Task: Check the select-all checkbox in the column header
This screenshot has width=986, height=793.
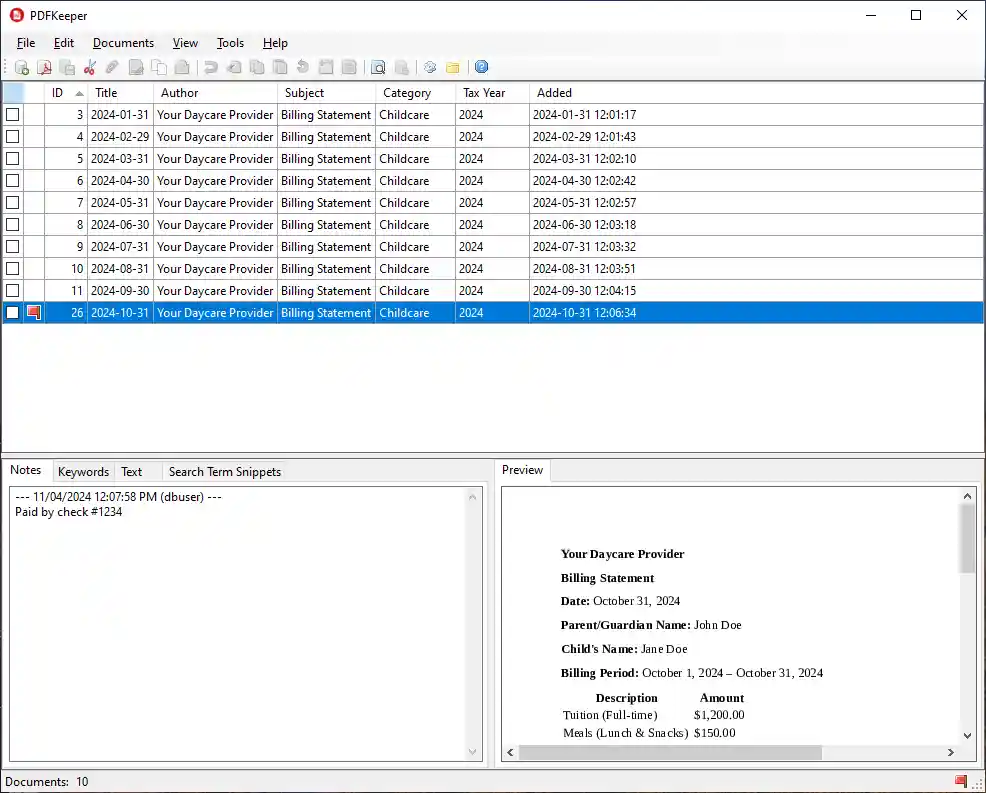Action: (12, 92)
